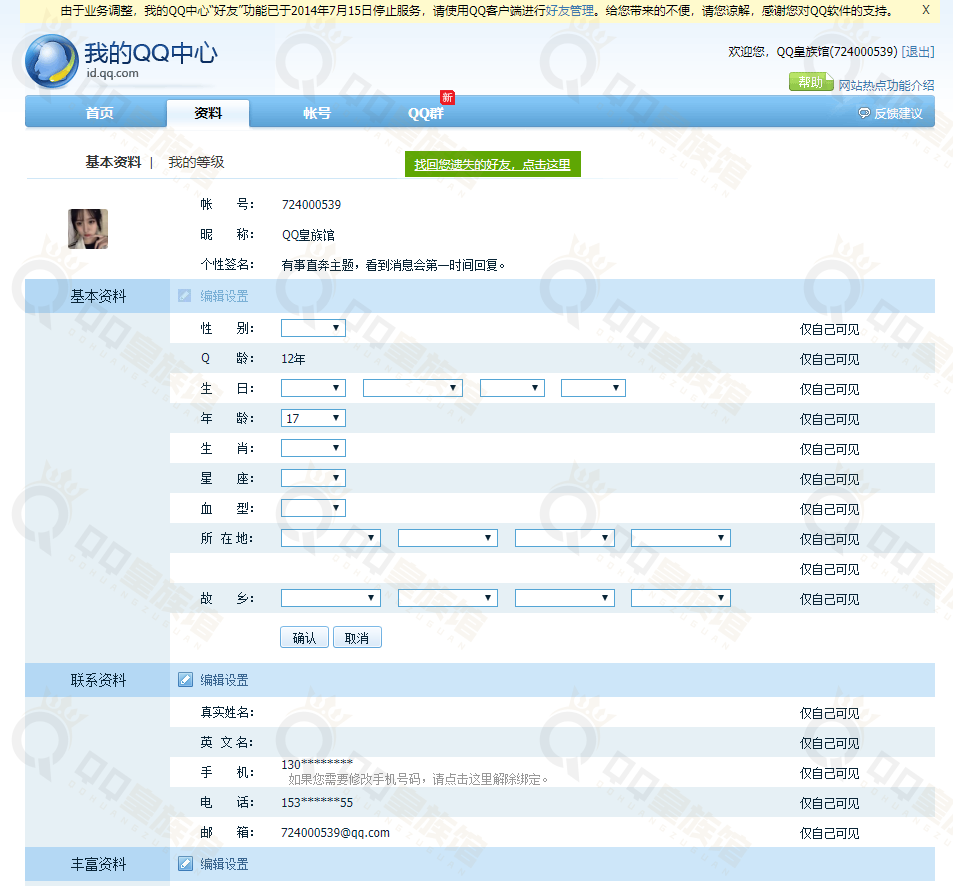953x886 pixels.
Task: Open the age dropdown showing 17
Action: click(312, 418)
